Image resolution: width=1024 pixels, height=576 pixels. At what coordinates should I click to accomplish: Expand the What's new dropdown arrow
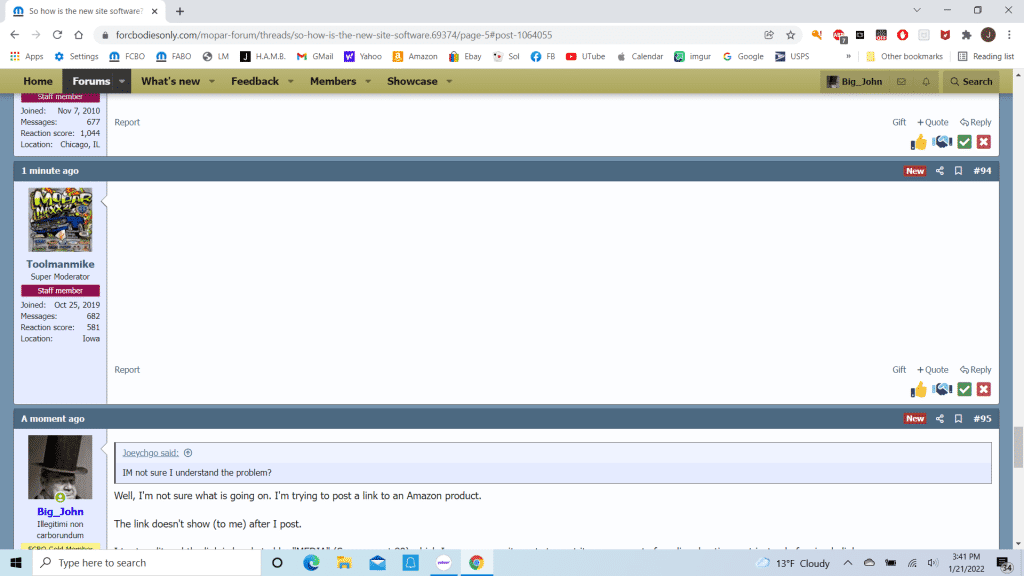point(210,82)
